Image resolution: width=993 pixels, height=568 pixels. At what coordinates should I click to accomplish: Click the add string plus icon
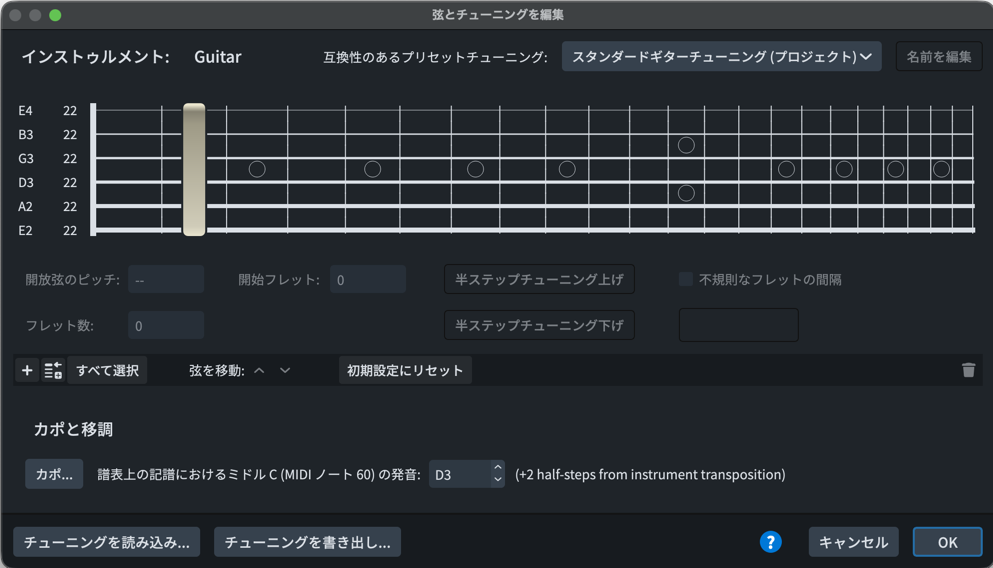point(27,371)
